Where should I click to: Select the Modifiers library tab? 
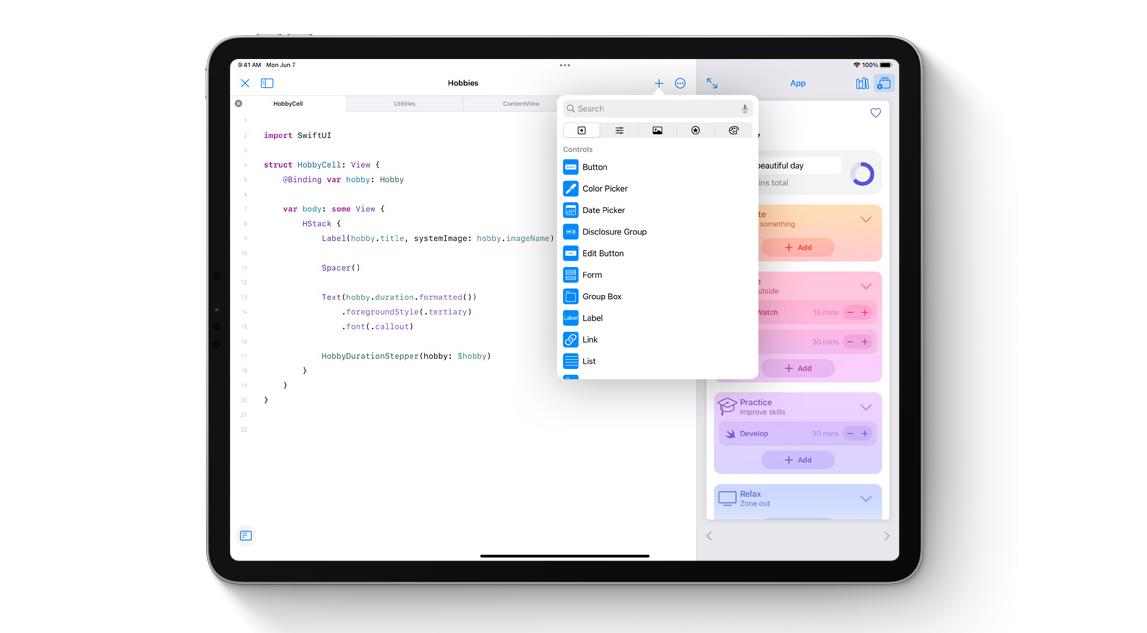click(620, 130)
